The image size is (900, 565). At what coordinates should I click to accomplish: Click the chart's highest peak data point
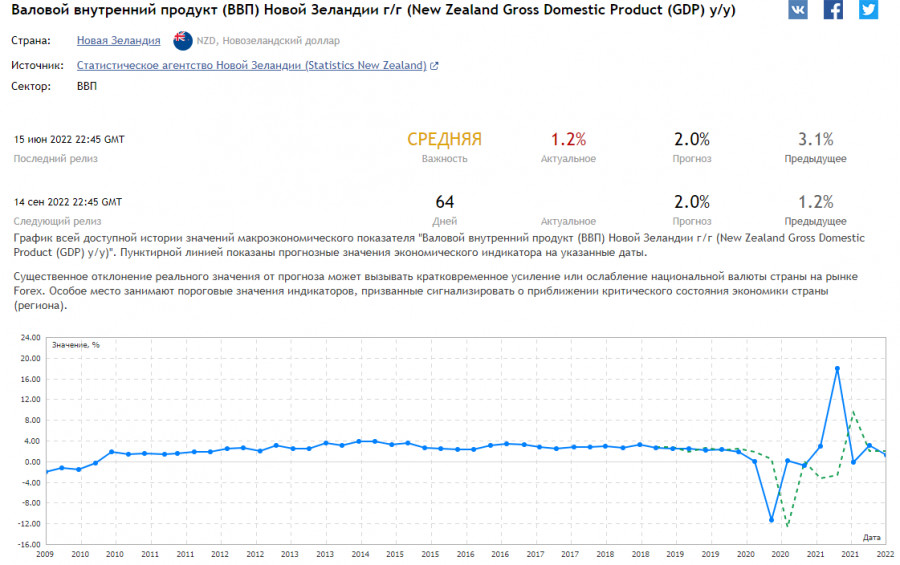pyautogui.click(x=837, y=369)
